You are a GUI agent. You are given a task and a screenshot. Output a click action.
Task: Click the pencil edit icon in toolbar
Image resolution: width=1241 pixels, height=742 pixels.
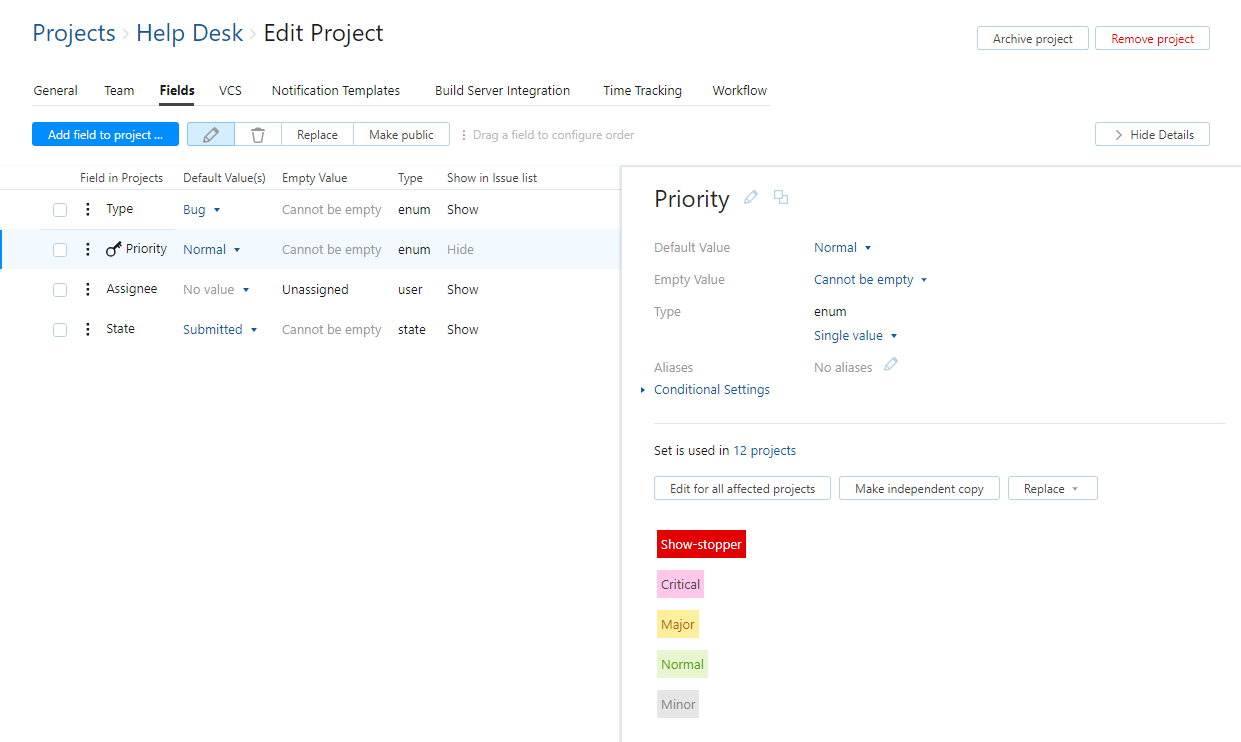tap(211, 135)
